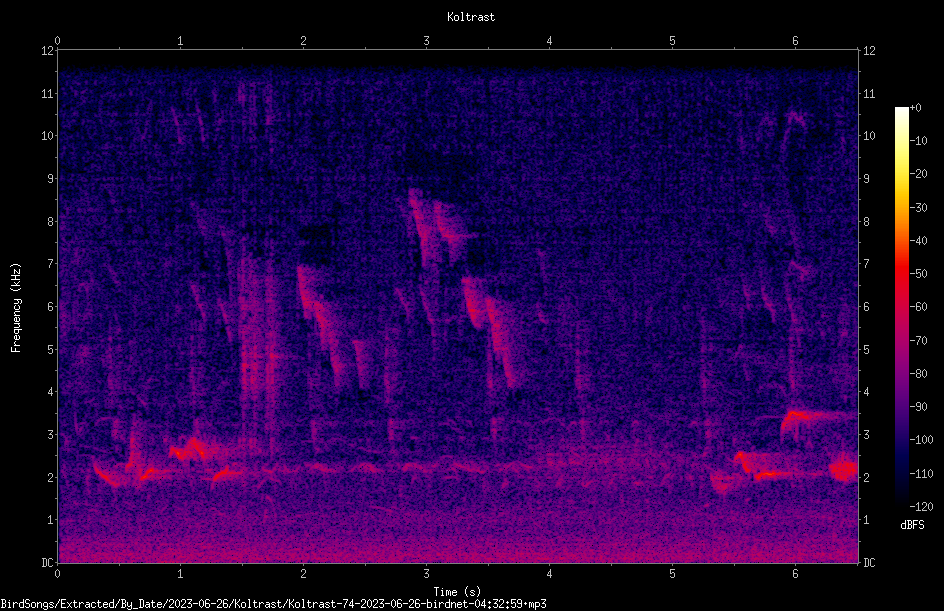Screen dimensions: 944x611
Task: Click the "2" tick on the bottom time axis
Action: (303, 574)
